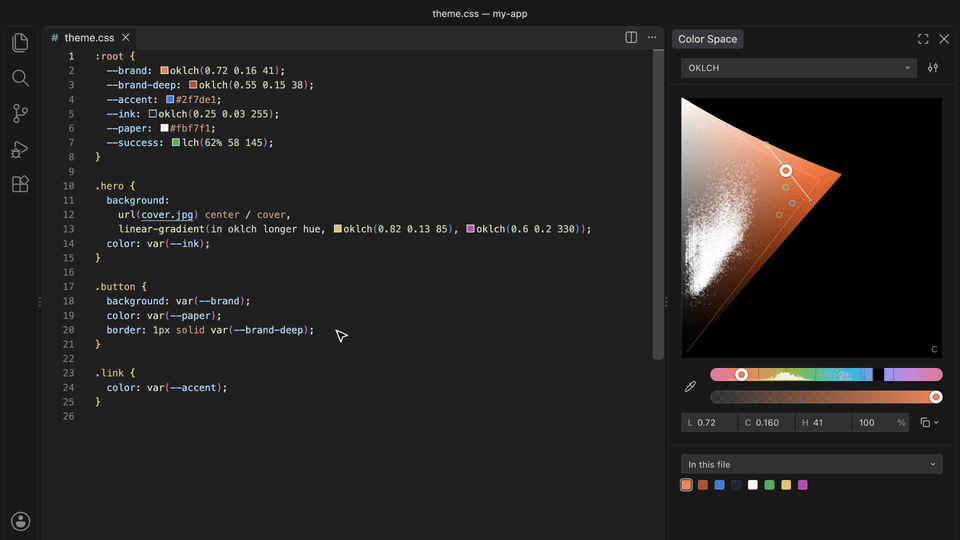
Task: Click line number 13 in gutter
Action: coord(69,229)
